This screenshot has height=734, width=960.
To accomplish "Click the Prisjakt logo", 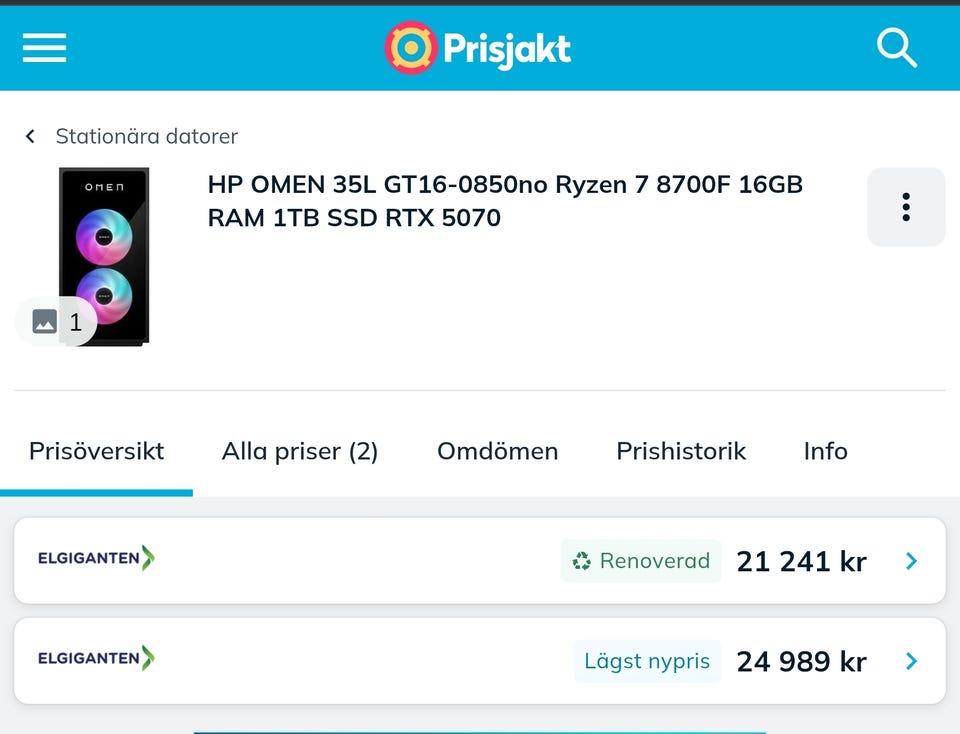I will pyautogui.click(x=478, y=47).
